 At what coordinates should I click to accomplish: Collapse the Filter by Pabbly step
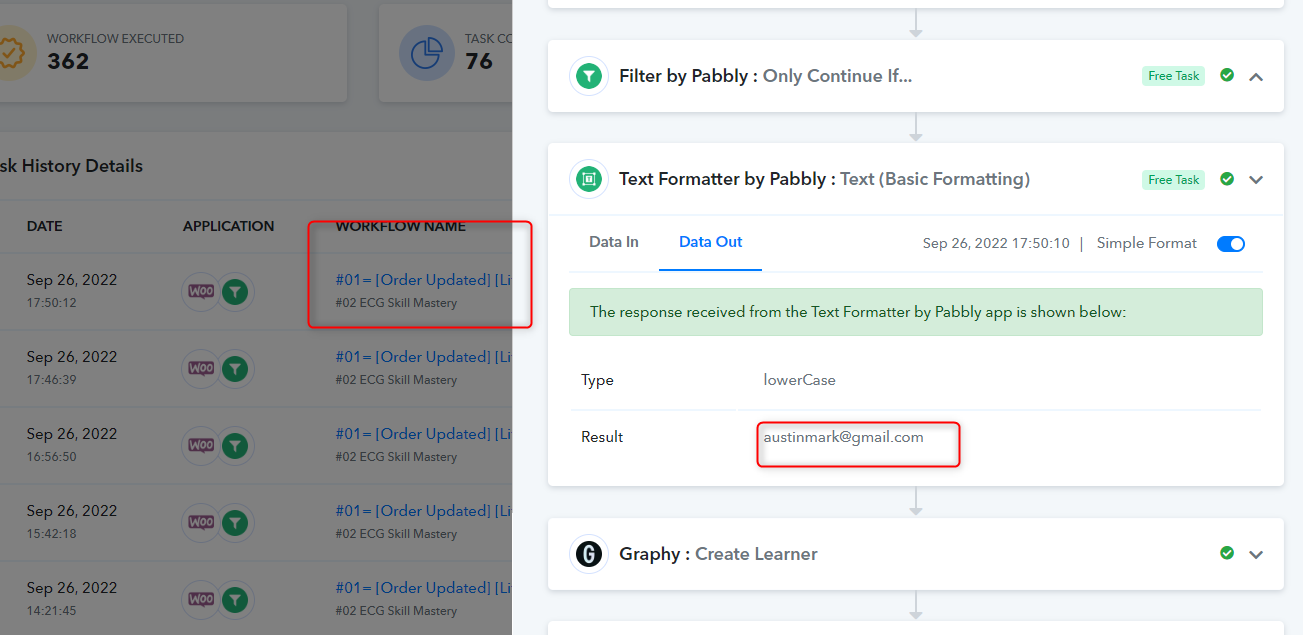point(1257,76)
